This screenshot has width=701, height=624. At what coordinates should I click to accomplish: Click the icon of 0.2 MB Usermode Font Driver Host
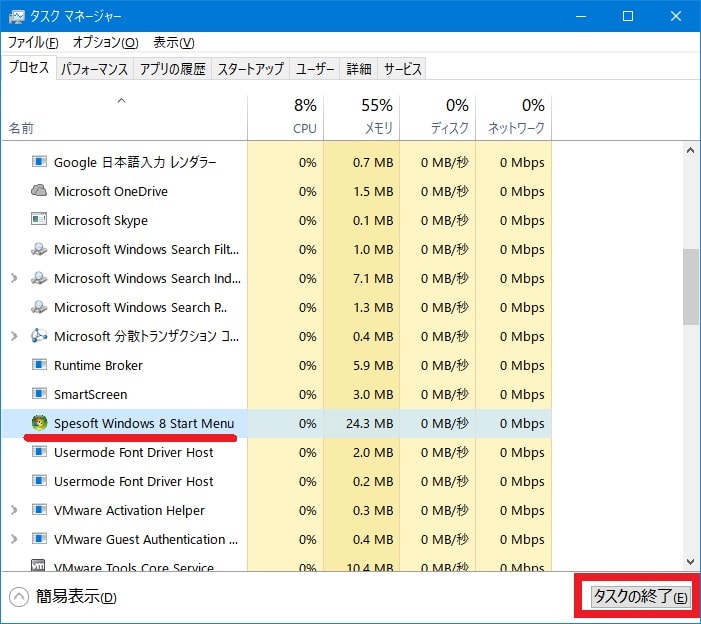(39, 481)
